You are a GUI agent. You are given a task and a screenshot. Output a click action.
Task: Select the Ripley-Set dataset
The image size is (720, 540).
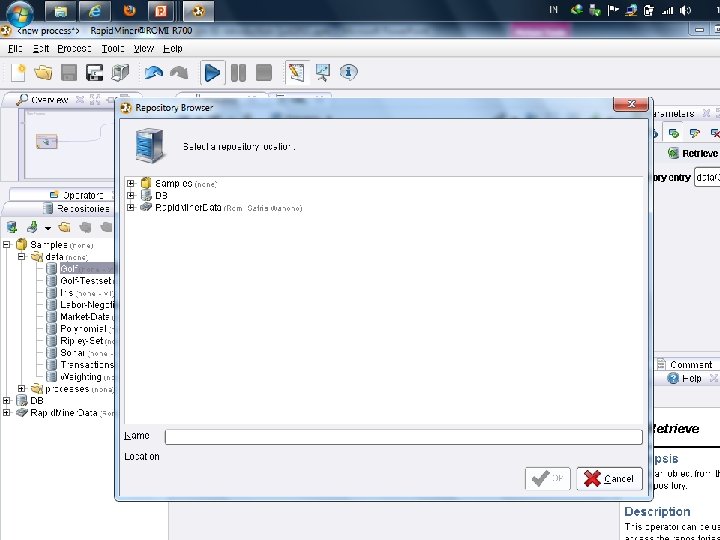click(x=80, y=341)
